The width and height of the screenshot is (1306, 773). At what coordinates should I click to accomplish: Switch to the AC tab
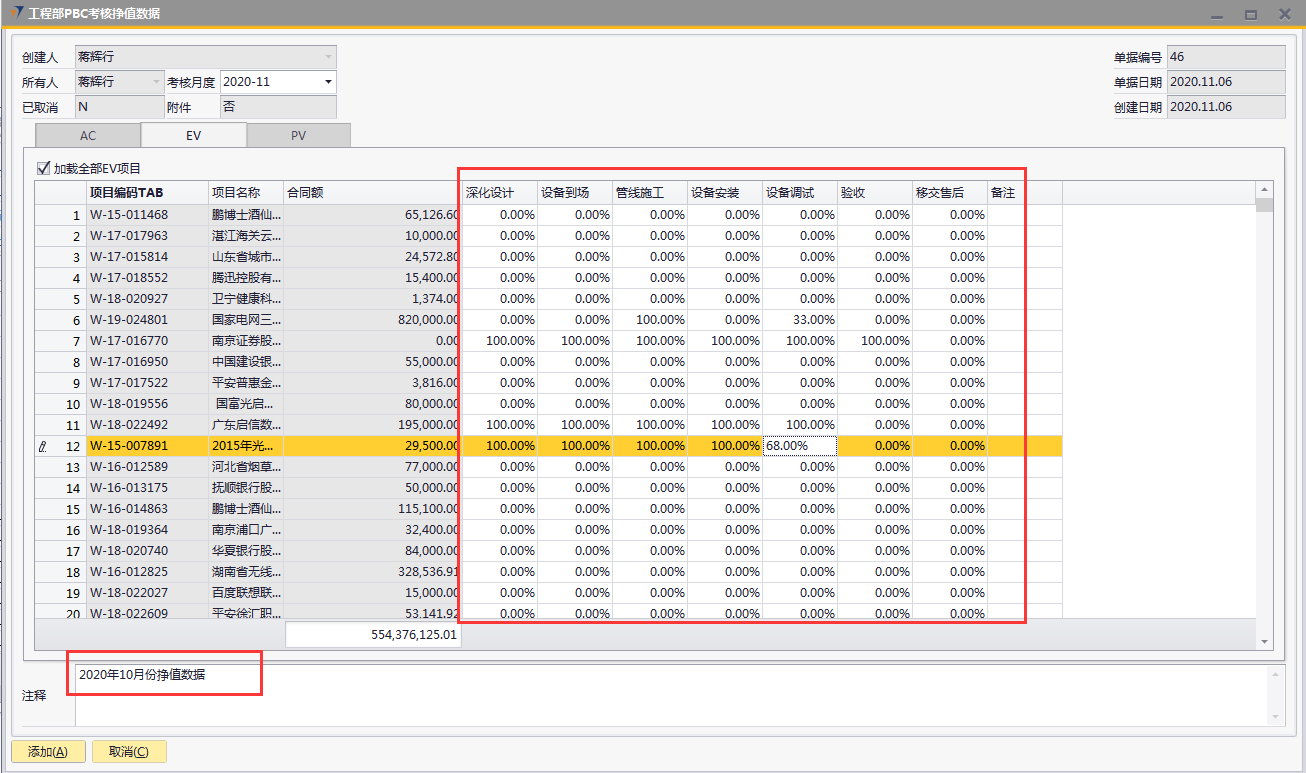(x=88, y=136)
